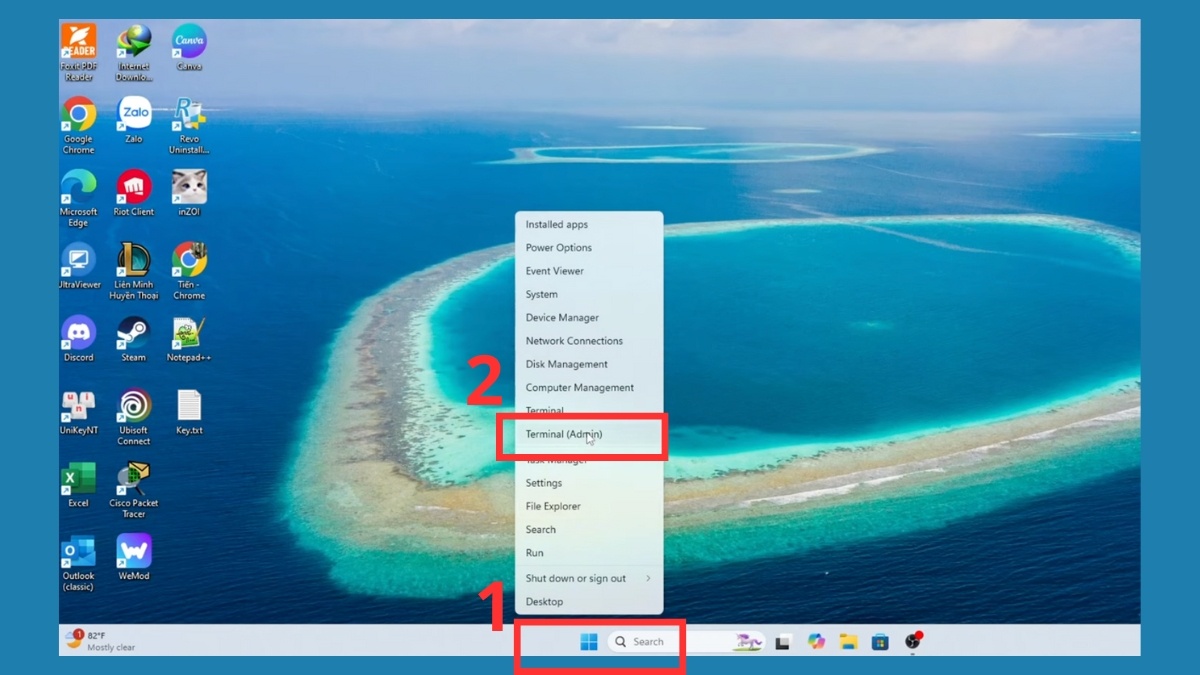Click the Riot Client desktop icon
Image resolution: width=1200 pixels, height=675 pixels.
[134, 193]
